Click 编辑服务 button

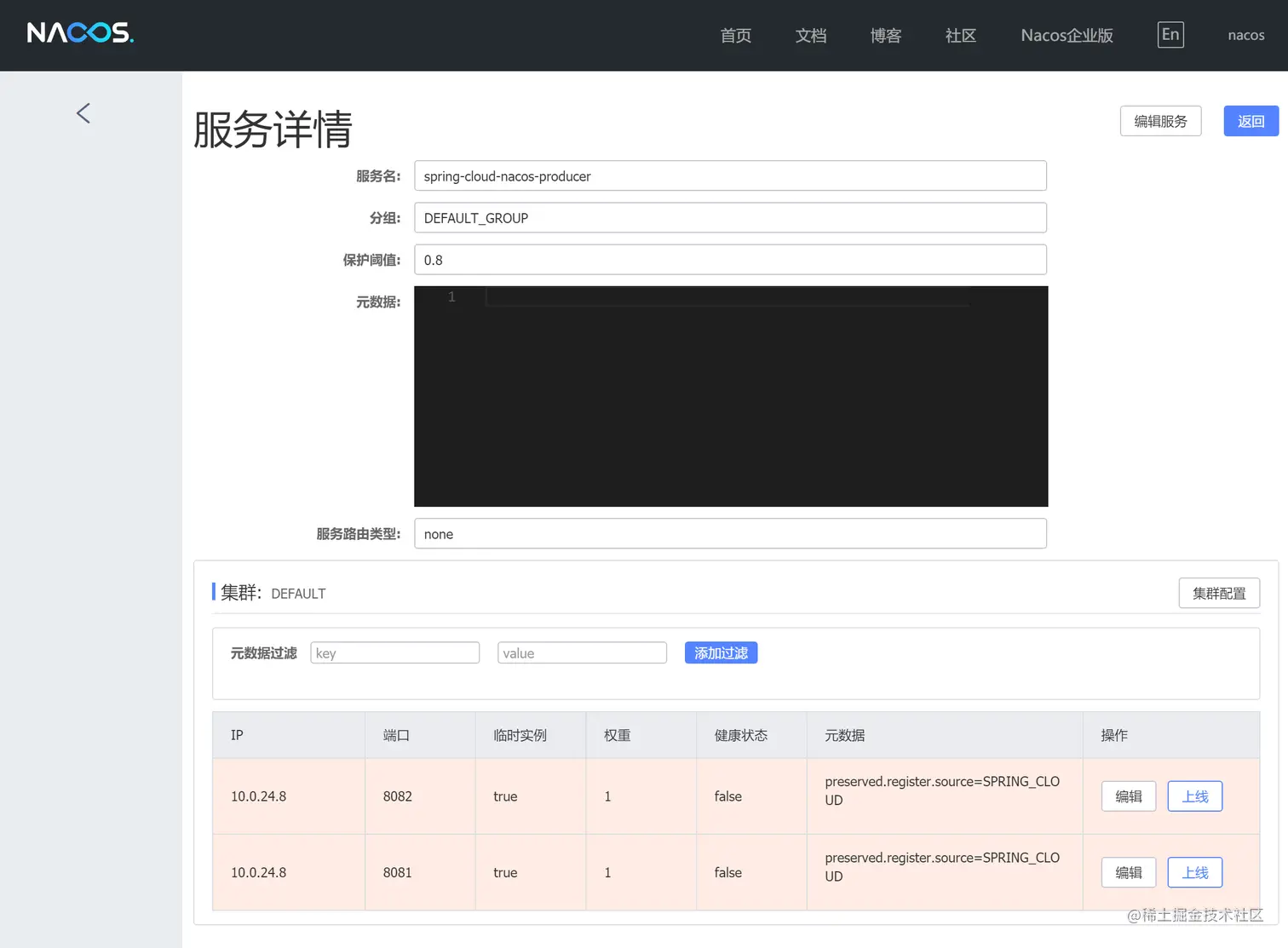(1160, 121)
